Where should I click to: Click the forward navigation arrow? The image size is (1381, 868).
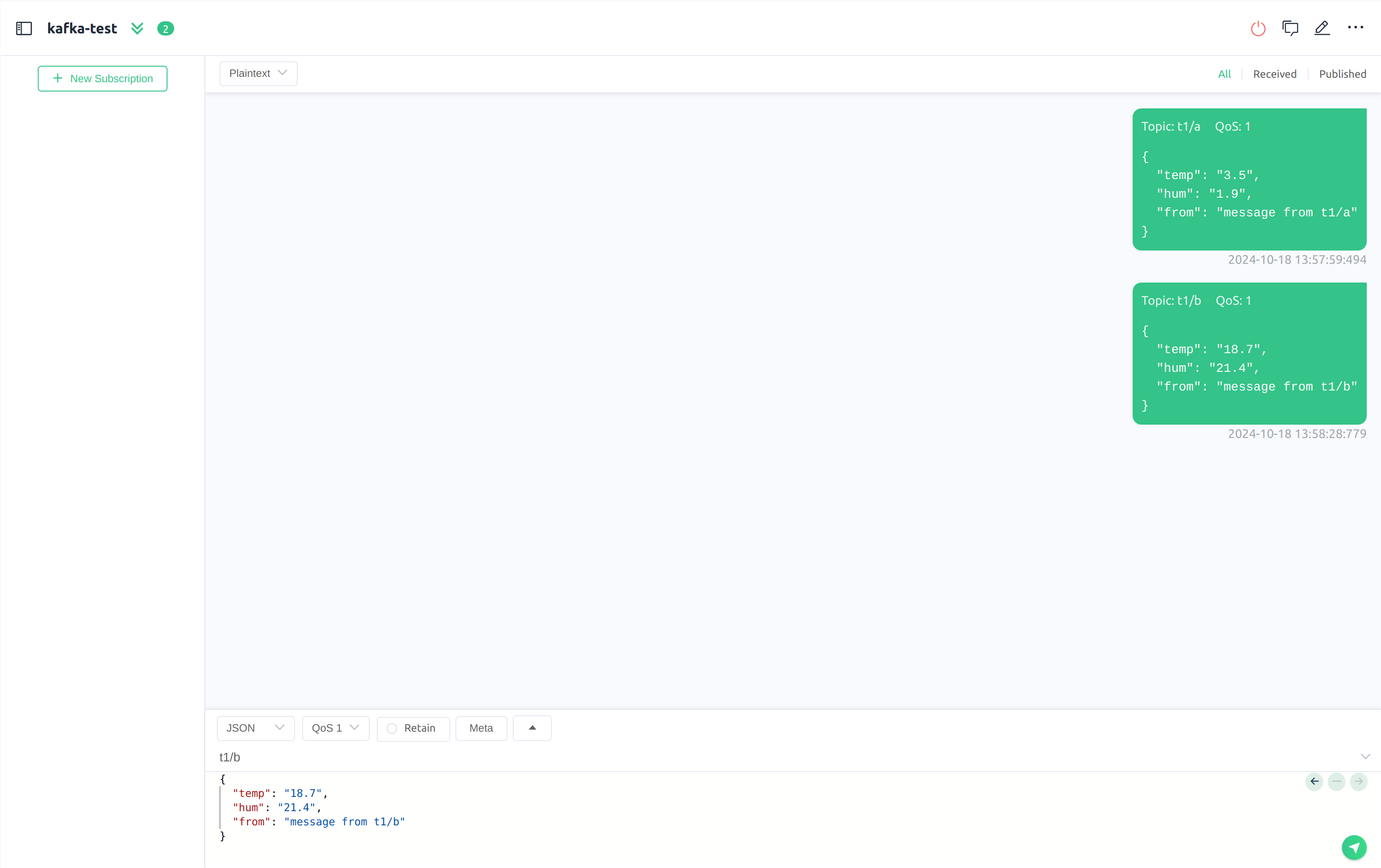pyautogui.click(x=1358, y=781)
